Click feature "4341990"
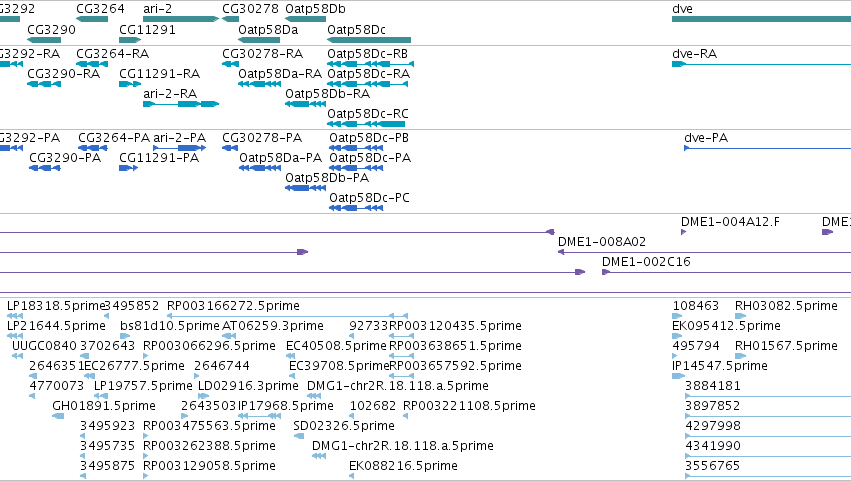 pyautogui.click(x=713, y=446)
